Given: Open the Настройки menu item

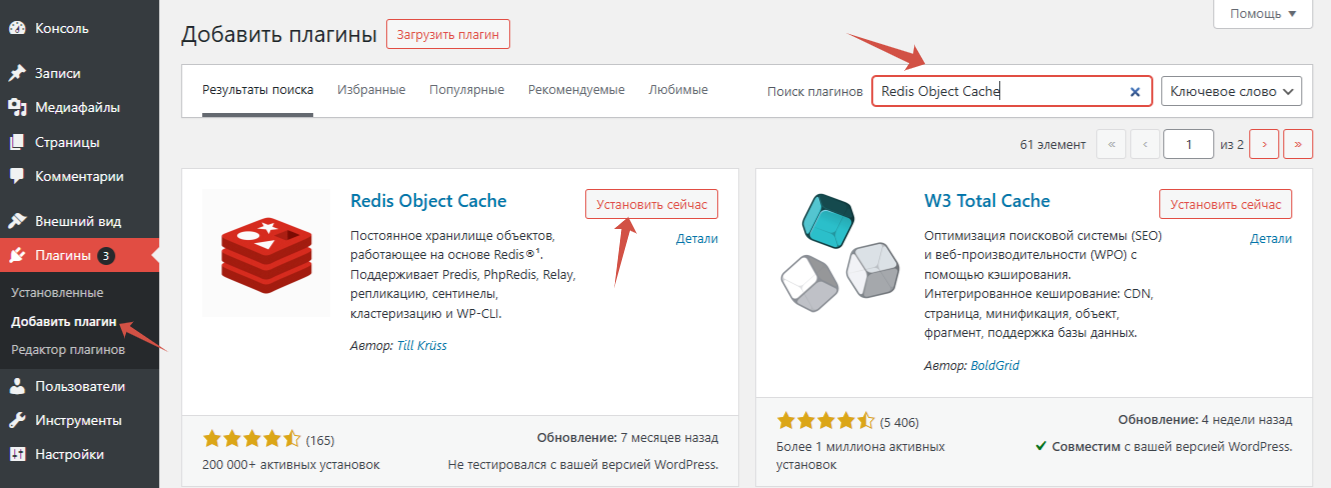Looking at the screenshot, I should click(x=80, y=454).
